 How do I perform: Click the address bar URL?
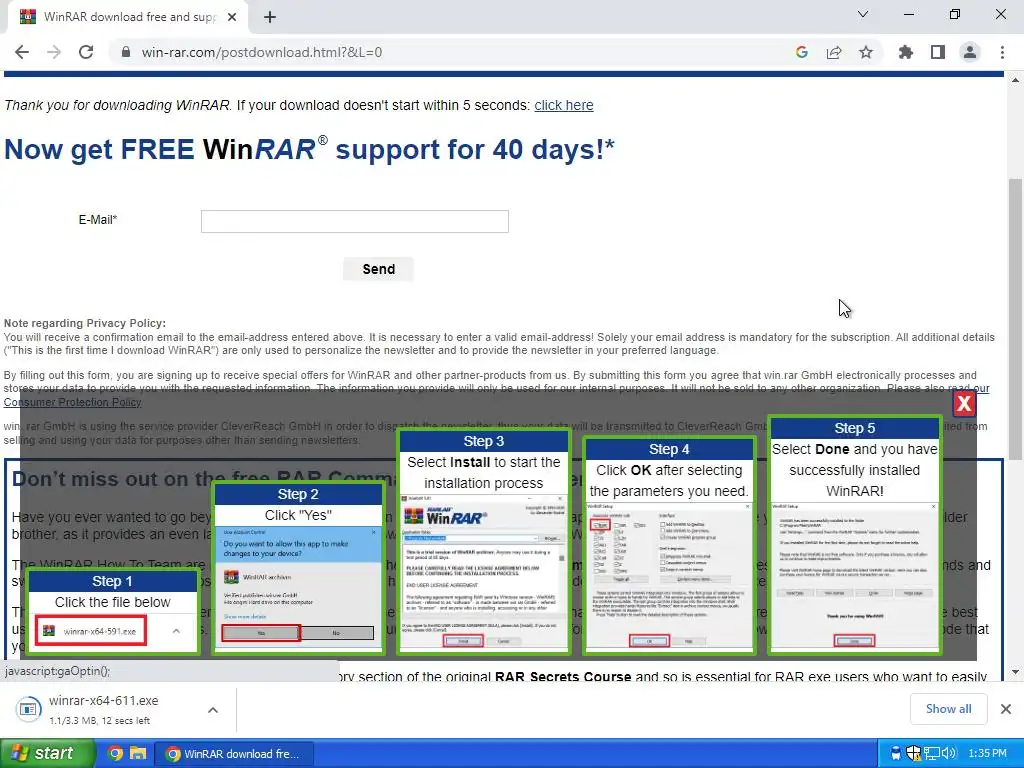pyautogui.click(x=261, y=52)
